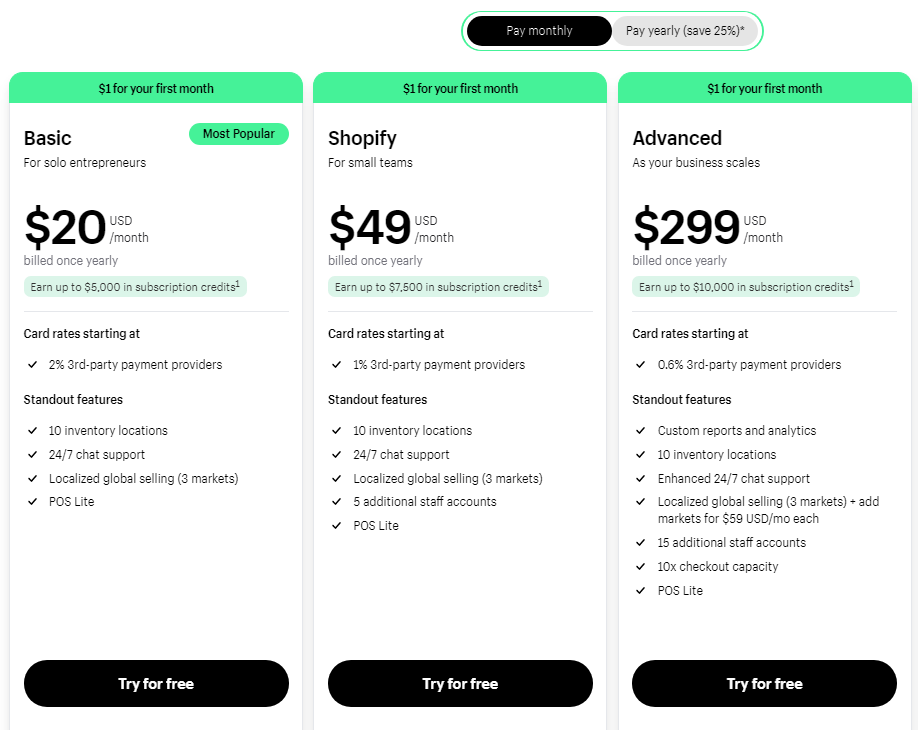Click the Most Popular badge on Basic
The width and height of the screenshot is (918, 730).
tap(239, 134)
